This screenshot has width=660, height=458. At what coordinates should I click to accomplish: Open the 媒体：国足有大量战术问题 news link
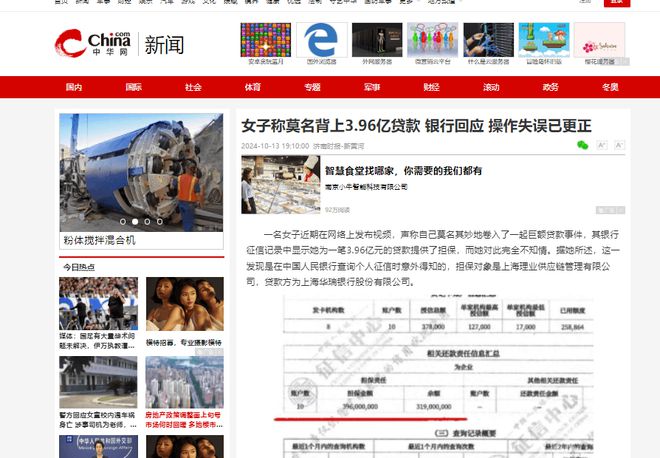click(97, 341)
